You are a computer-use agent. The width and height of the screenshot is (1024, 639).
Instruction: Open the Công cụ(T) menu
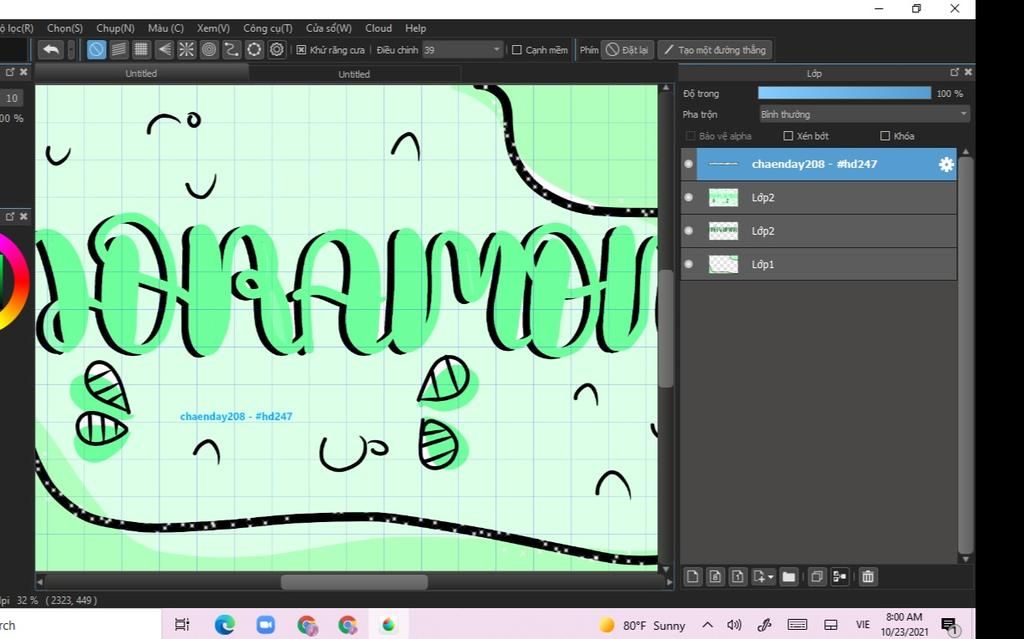point(268,28)
